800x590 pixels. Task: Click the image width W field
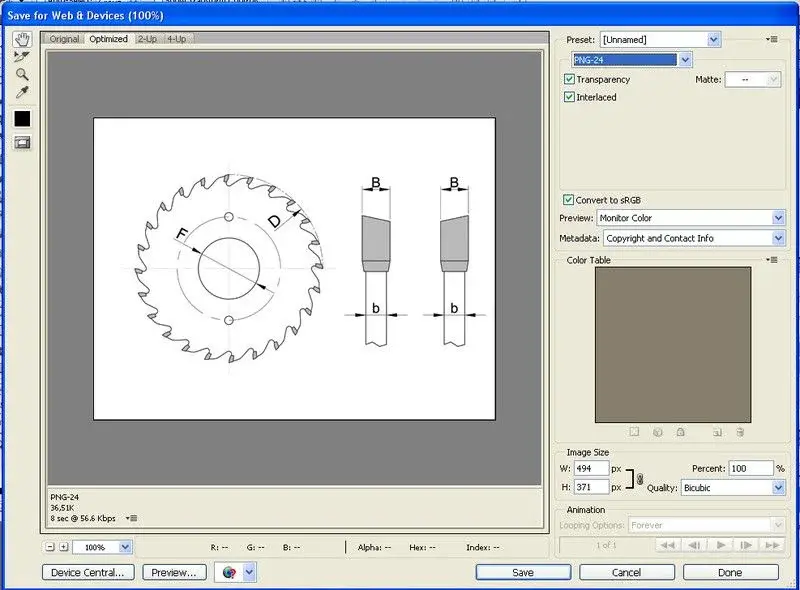[591, 468]
